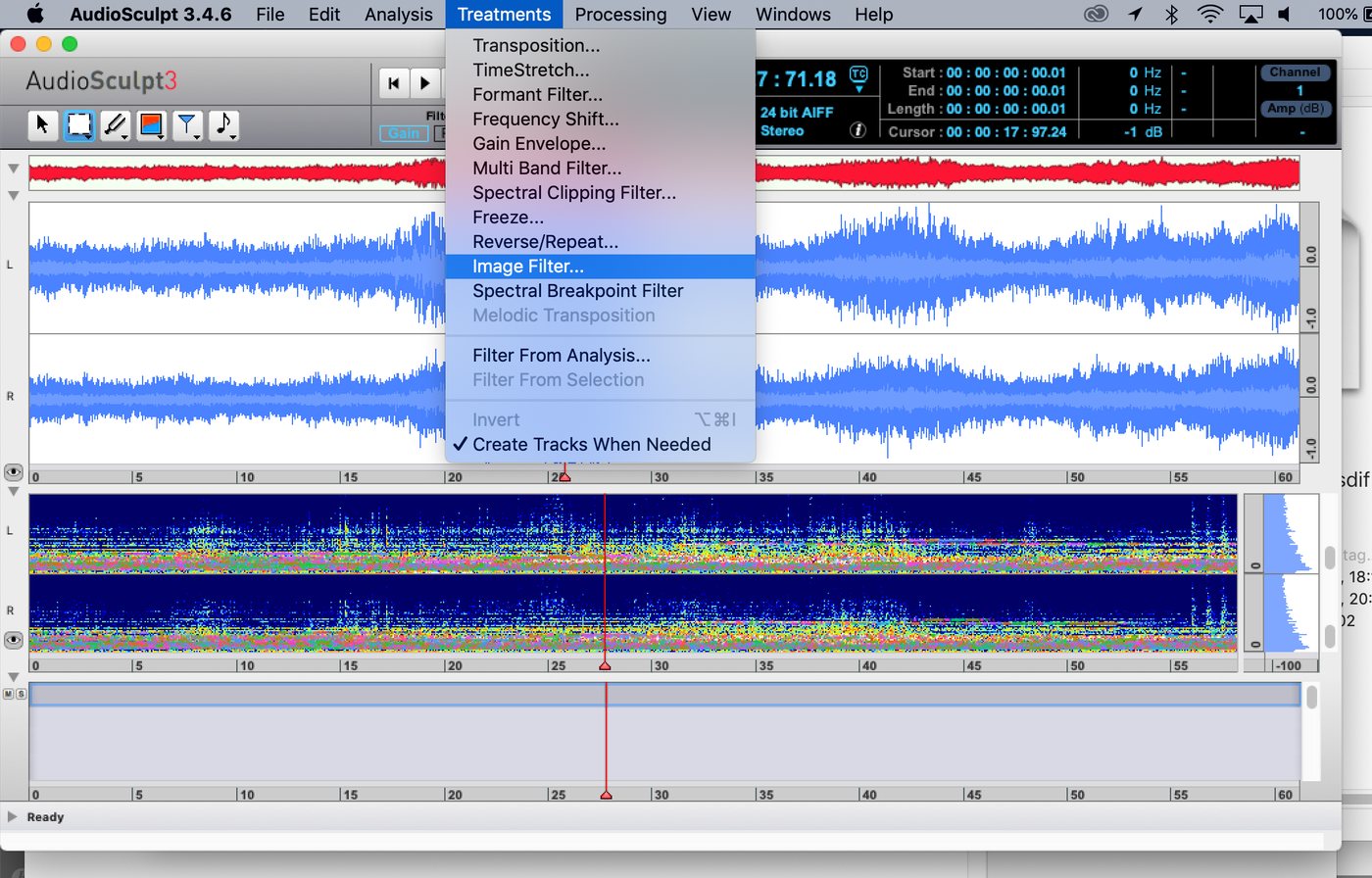The width and height of the screenshot is (1372, 878).
Task: Click the TC timecode format icon
Action: (858, 73)
